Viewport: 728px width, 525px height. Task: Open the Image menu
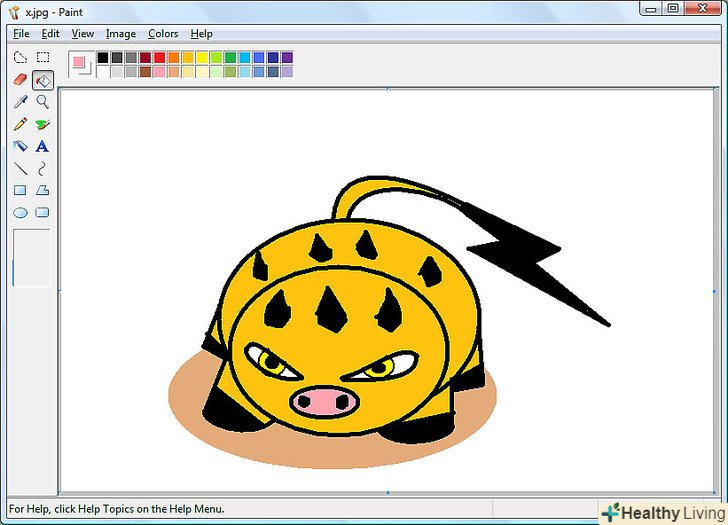[x=121, y=34]
